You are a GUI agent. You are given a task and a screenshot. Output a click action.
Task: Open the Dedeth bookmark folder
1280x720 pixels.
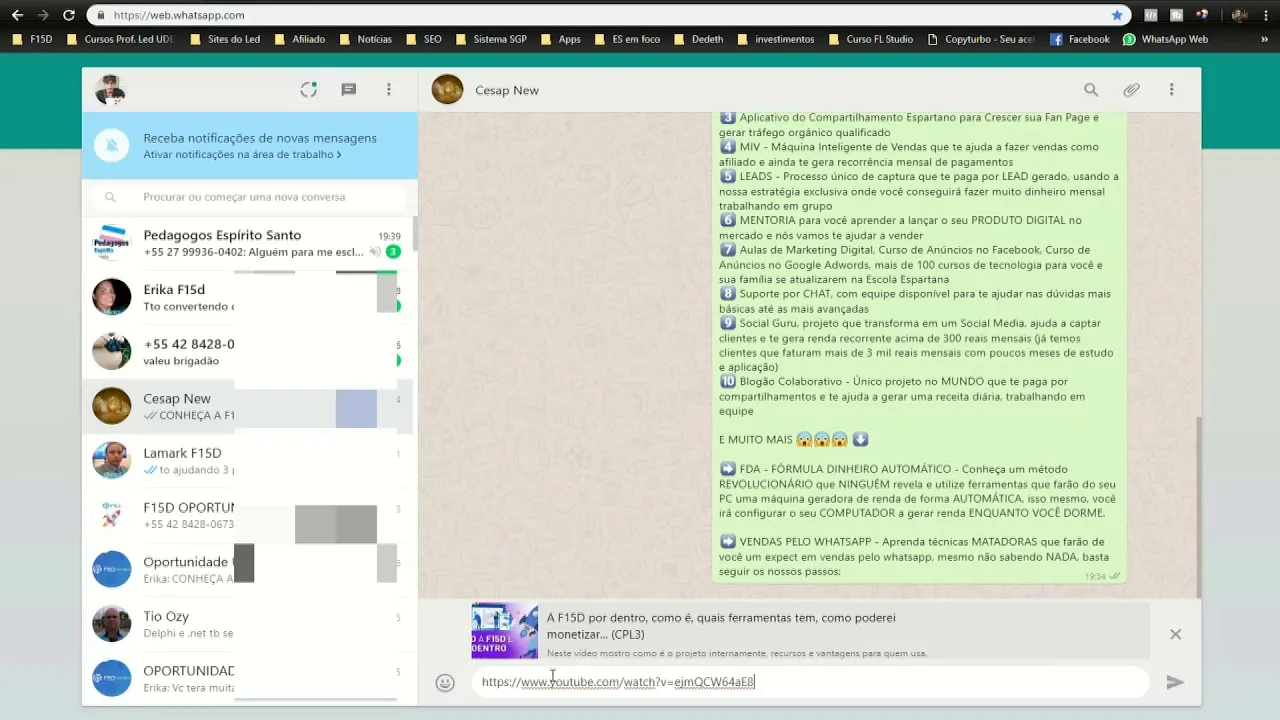[698, 39]
